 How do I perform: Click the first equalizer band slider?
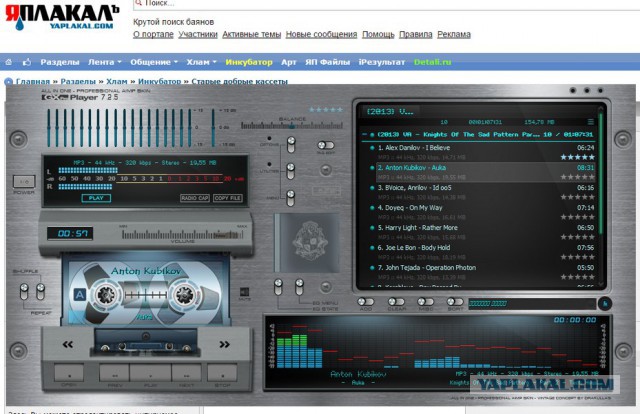48,127
